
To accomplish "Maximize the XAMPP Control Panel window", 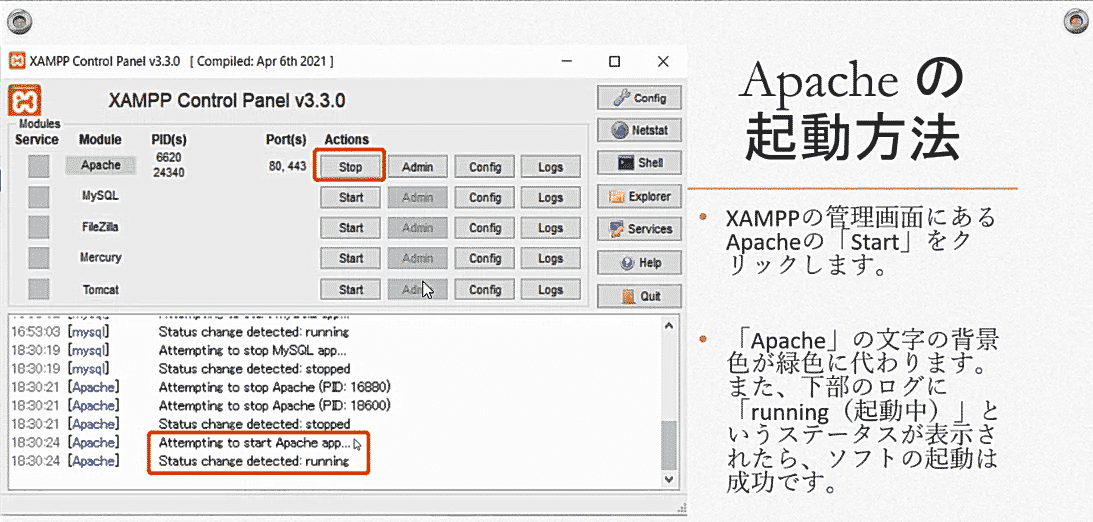I will [x=615, y=61].
